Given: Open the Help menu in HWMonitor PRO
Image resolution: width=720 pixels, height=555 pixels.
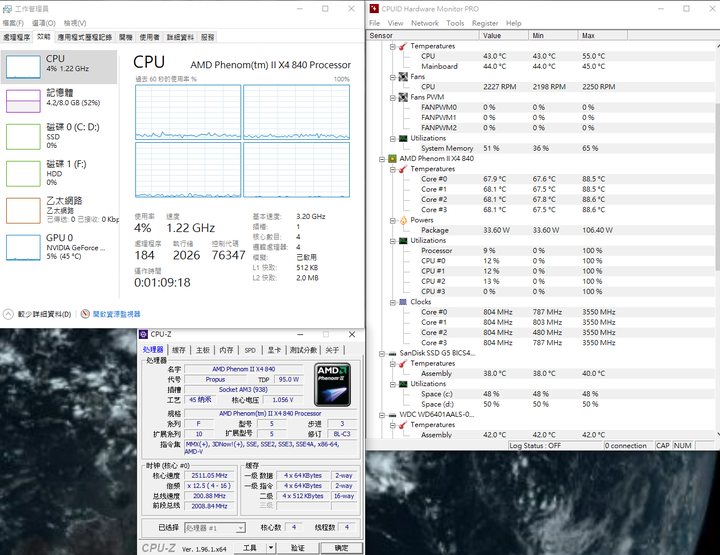Looking at the screenshot, I should coord(513,23).
